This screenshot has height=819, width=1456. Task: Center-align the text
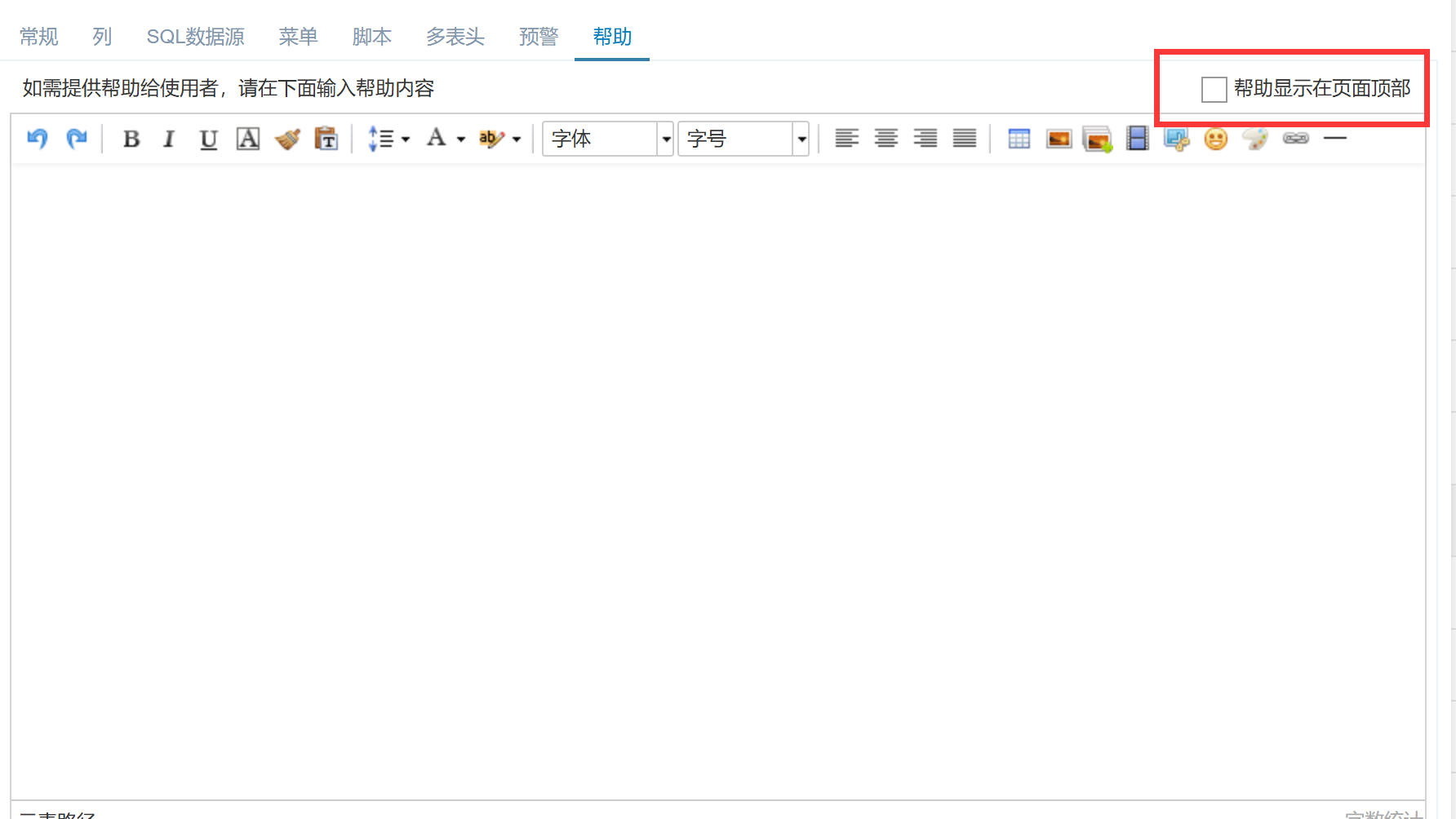[x=886, y=139]
